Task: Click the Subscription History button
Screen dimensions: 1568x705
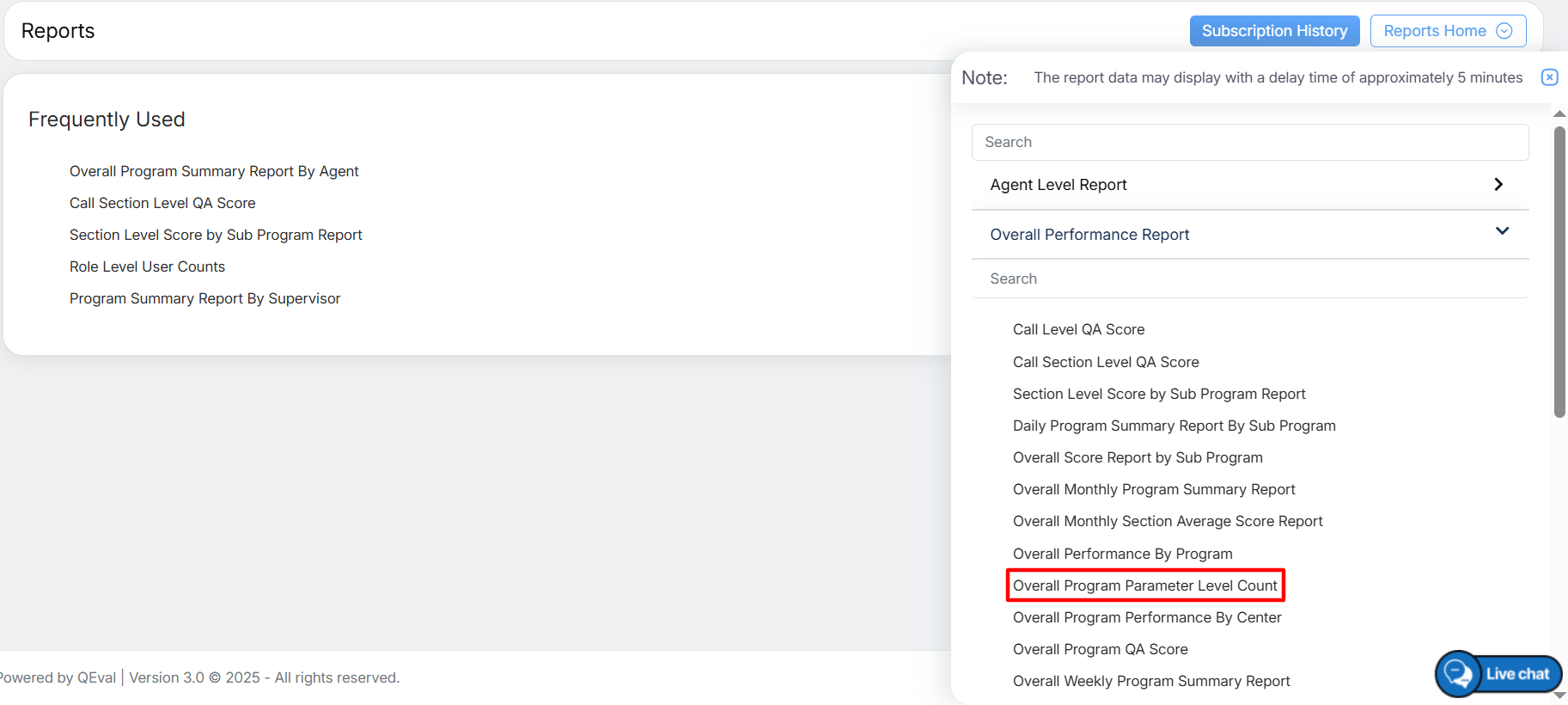Action: click(x=1273, y=31)
